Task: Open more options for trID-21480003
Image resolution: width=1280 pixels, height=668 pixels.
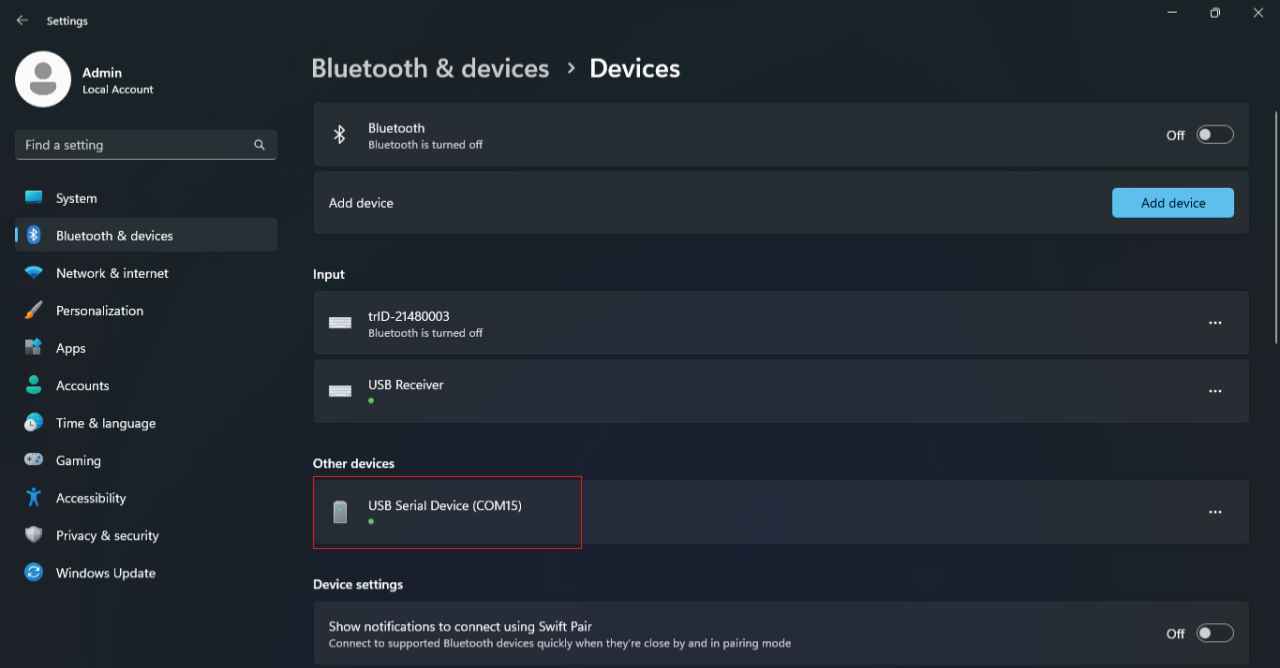Action: click(1215, 323)
